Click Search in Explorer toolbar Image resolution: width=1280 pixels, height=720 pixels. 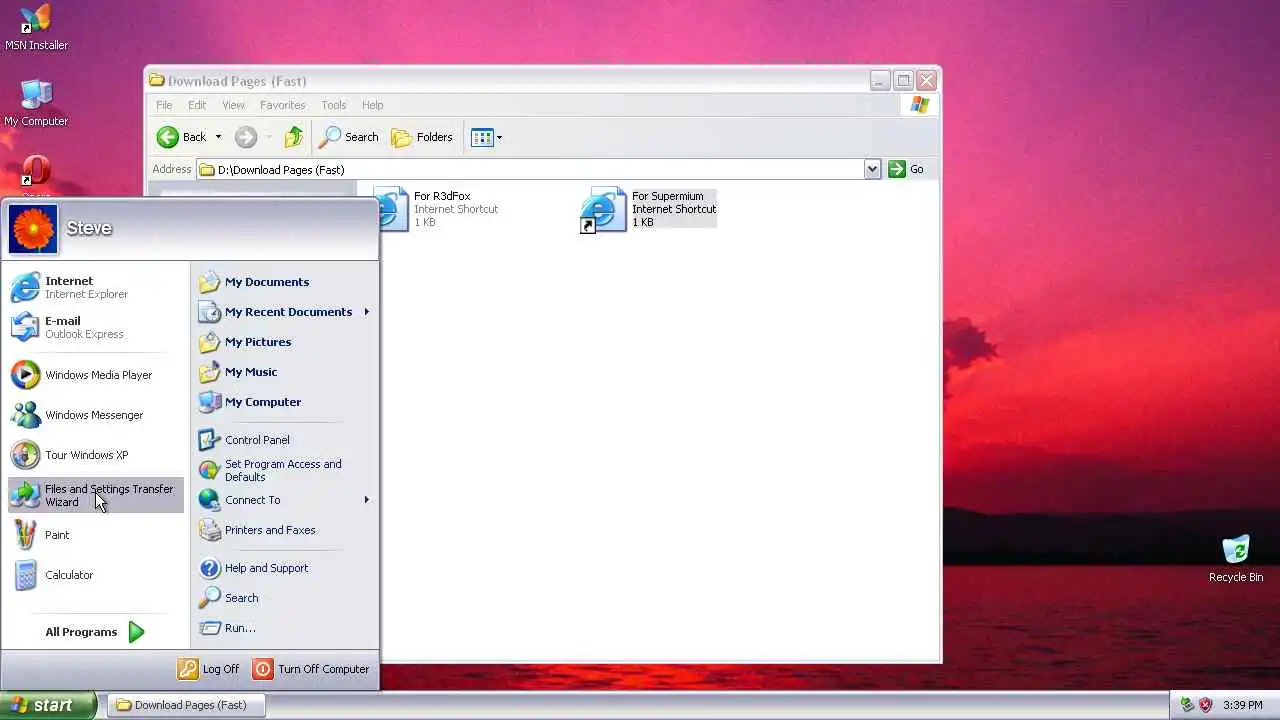349,137
